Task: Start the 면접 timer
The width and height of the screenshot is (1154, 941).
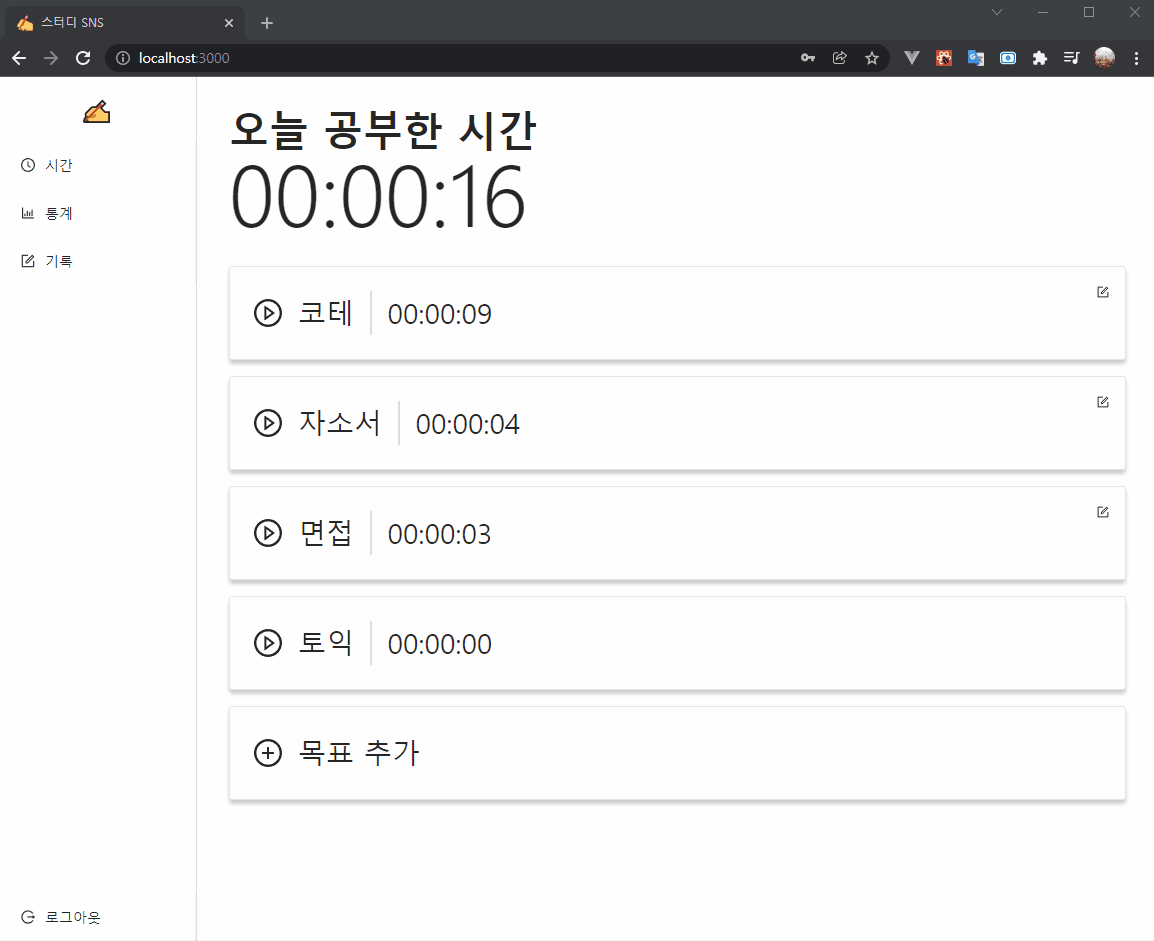Action: pos(267,533)
